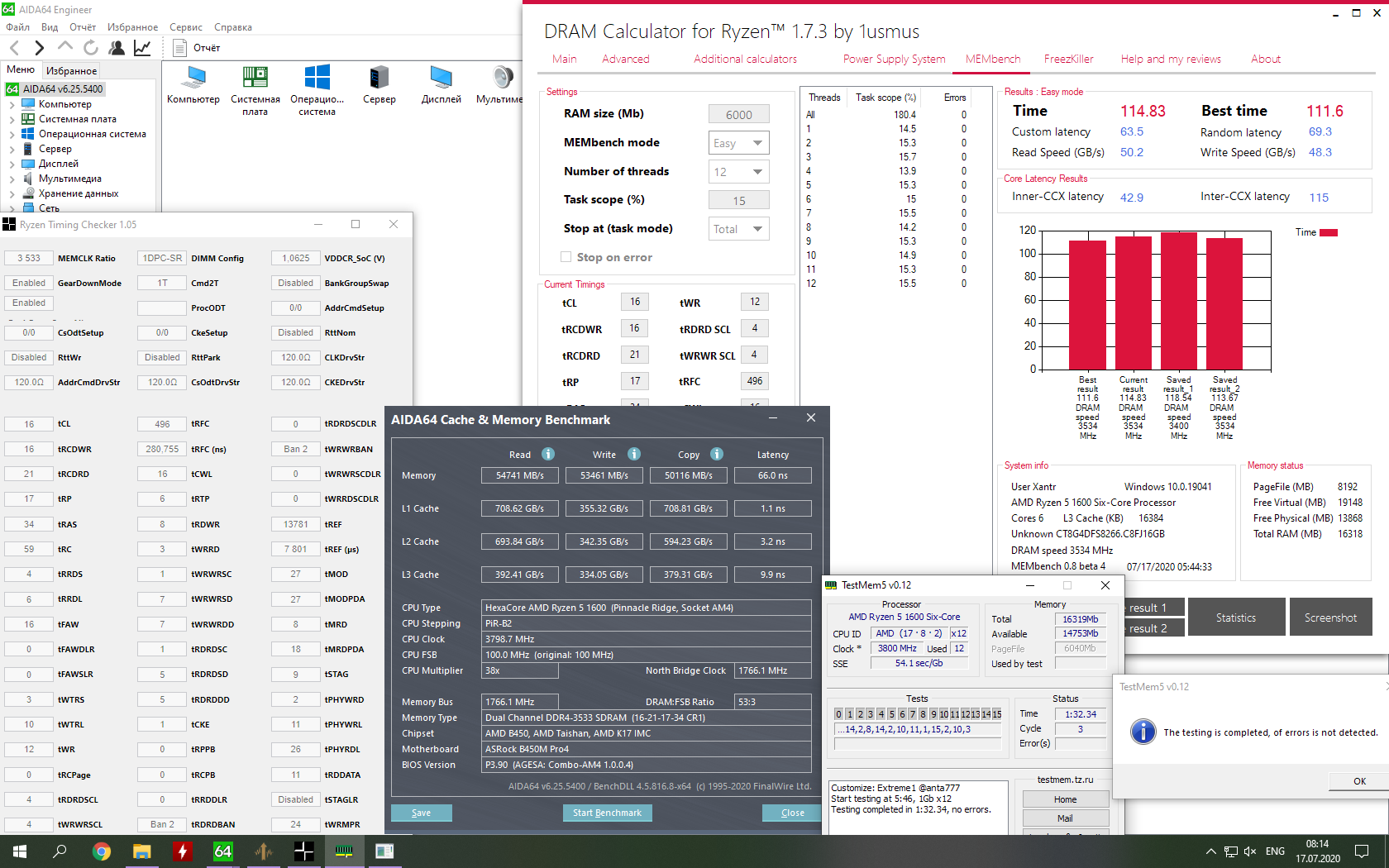This screenshot has width=1389, height=868.
Task: Switch to TestMem5 taskbar icon
Action: [344, 851]
